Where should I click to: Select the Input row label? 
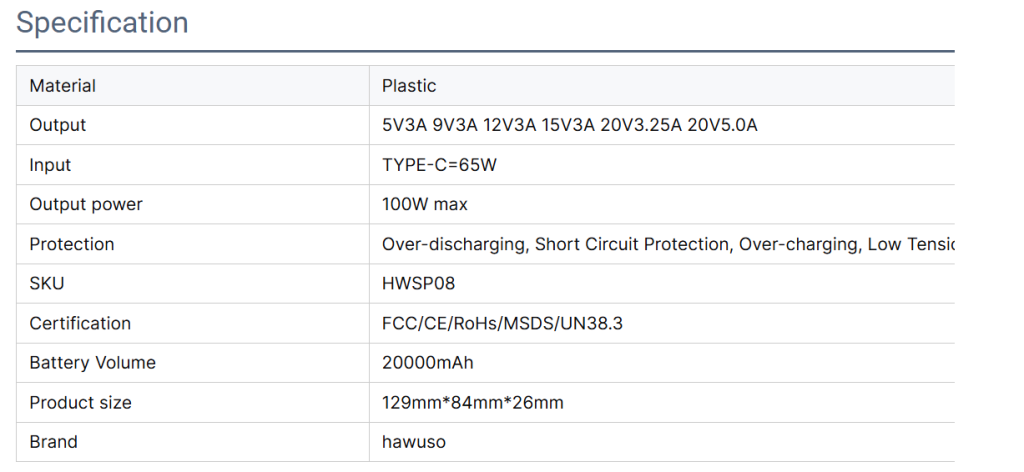point(50,165)
